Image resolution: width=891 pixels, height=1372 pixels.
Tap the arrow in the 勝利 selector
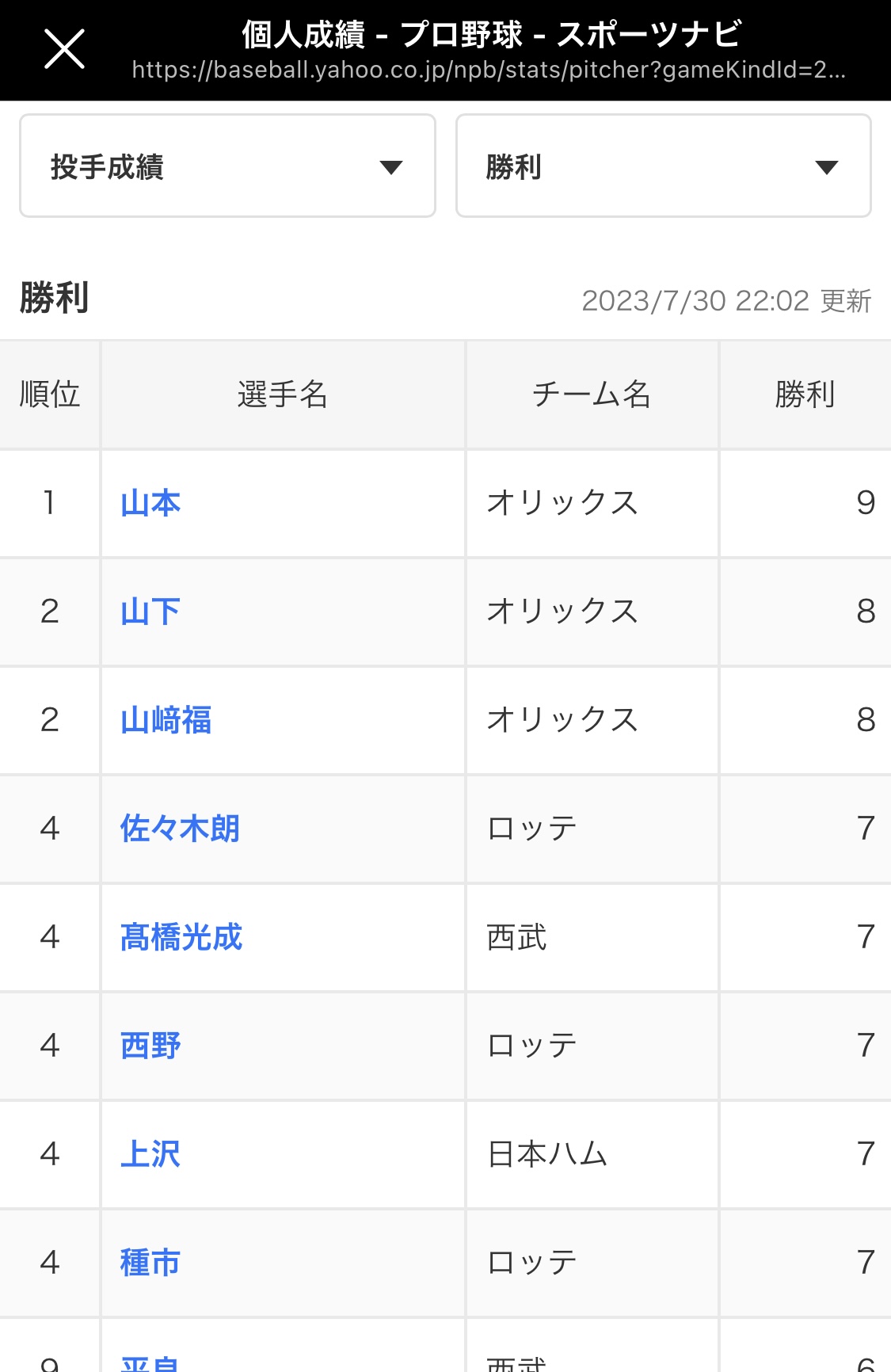pos(826,167)
